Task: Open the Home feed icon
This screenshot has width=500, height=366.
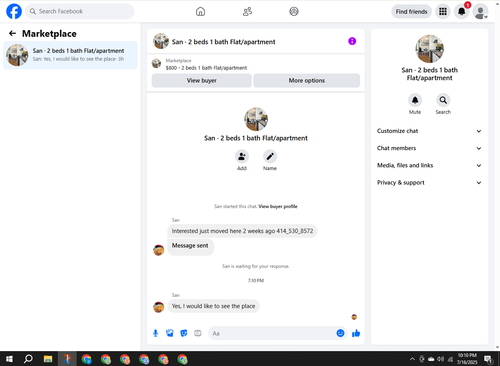Action: tap(200, 12)
